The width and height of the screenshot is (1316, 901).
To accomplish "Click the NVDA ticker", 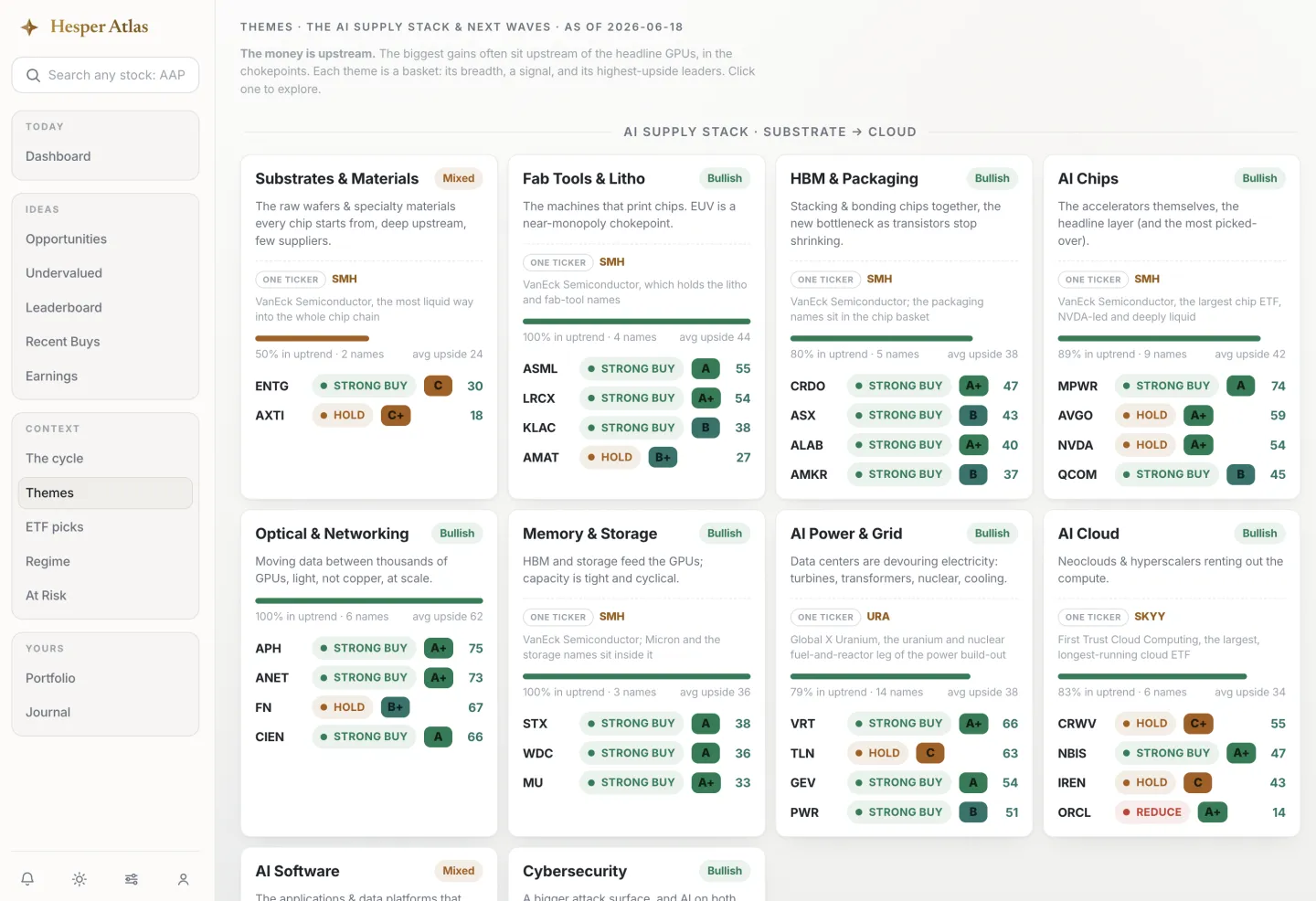I will click(1076, 445).
